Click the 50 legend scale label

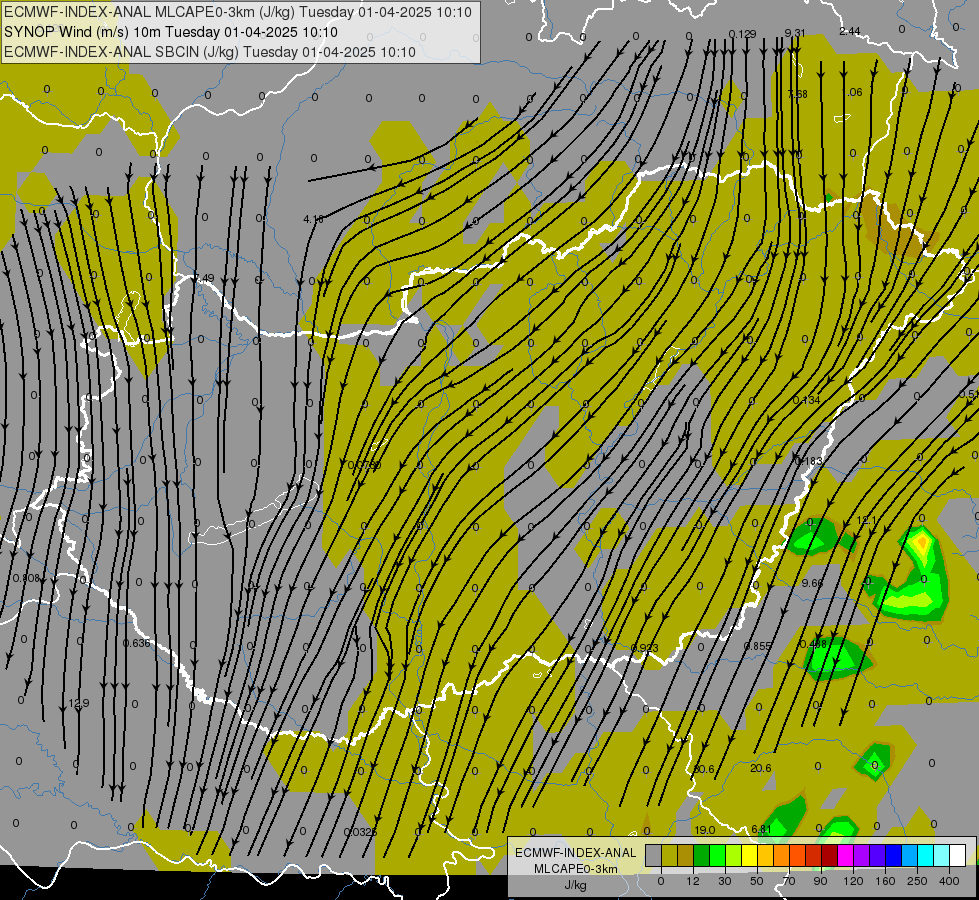[757, 881]
